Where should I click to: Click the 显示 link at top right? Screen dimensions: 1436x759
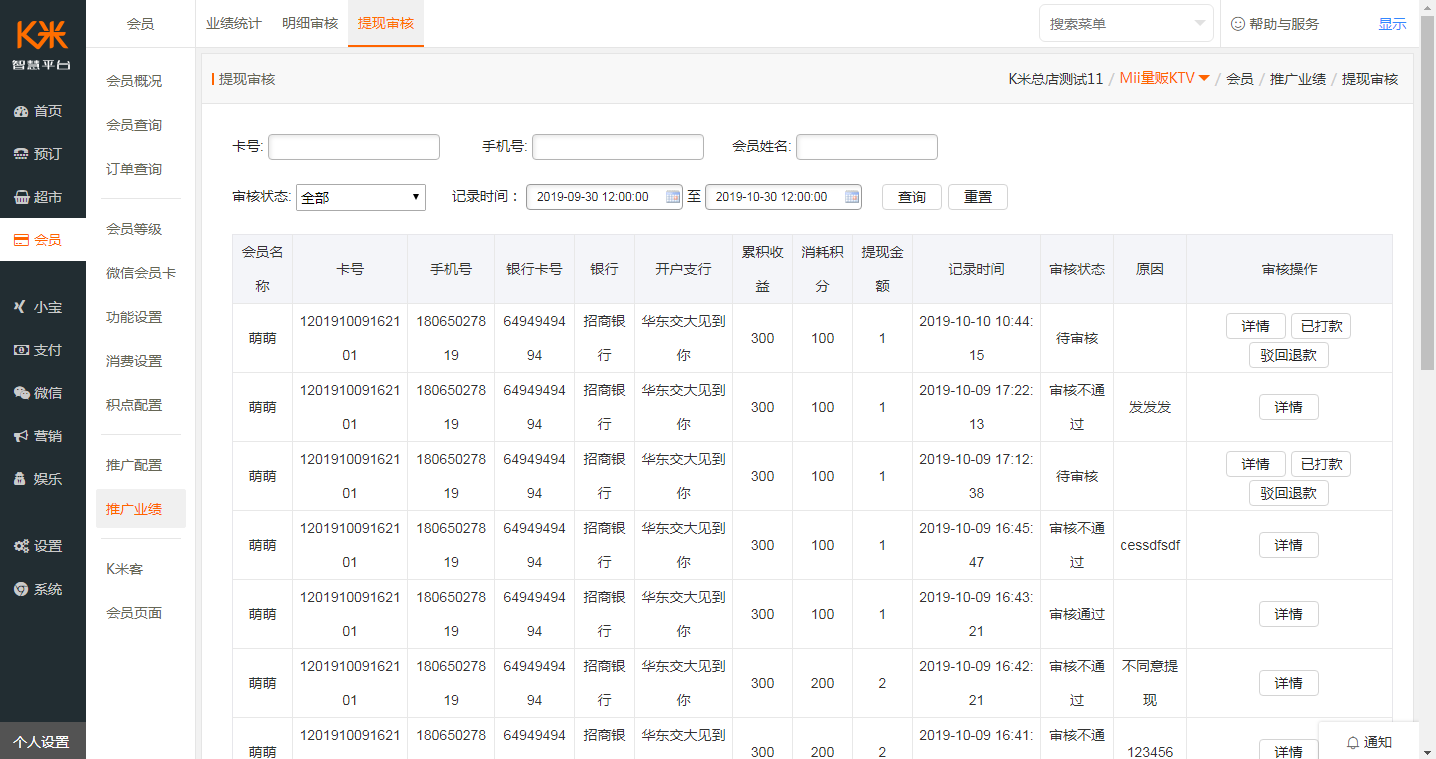(x=1393, y=24)
